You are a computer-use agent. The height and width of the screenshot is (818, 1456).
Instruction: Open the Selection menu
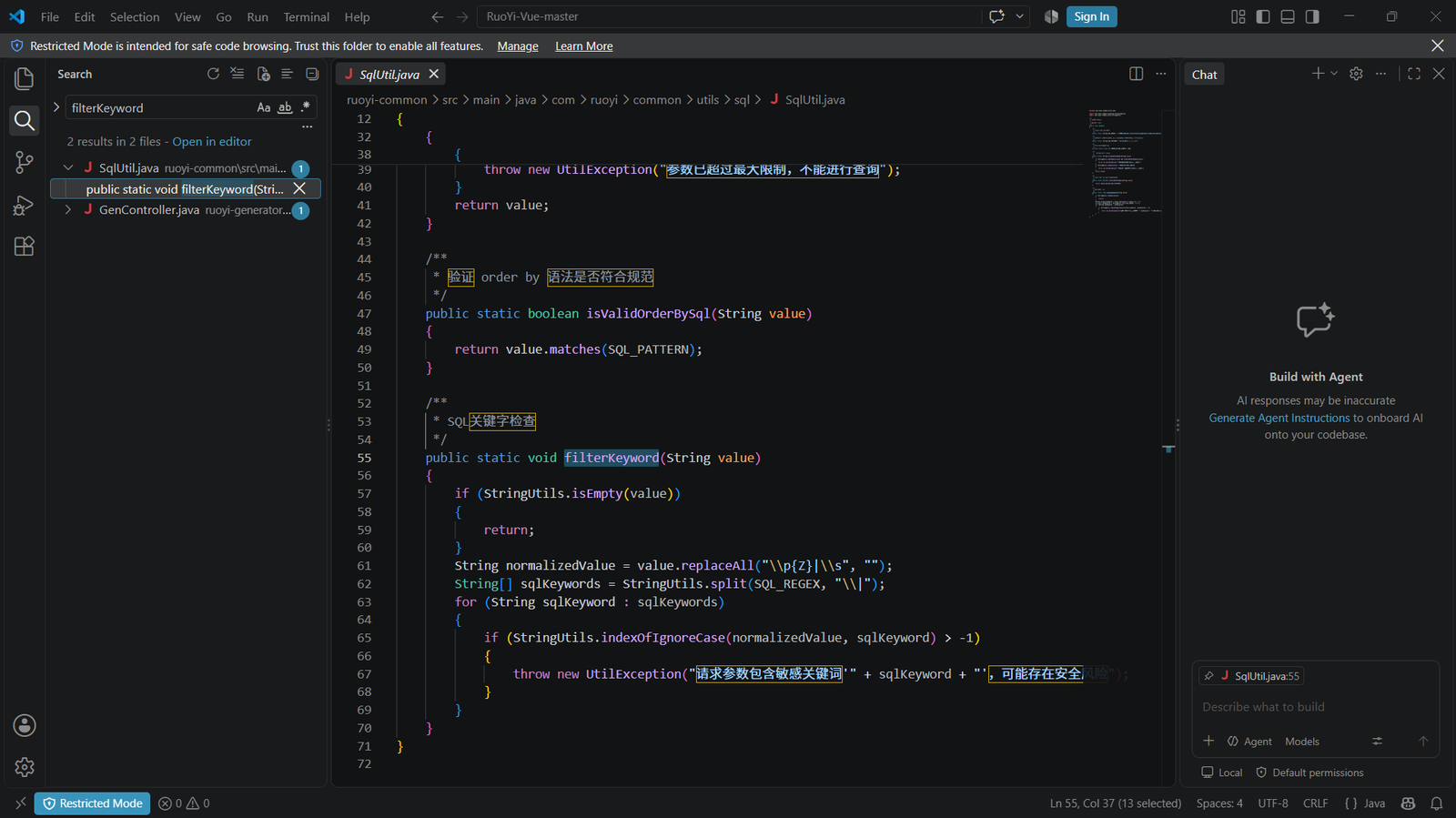(135, 16)
